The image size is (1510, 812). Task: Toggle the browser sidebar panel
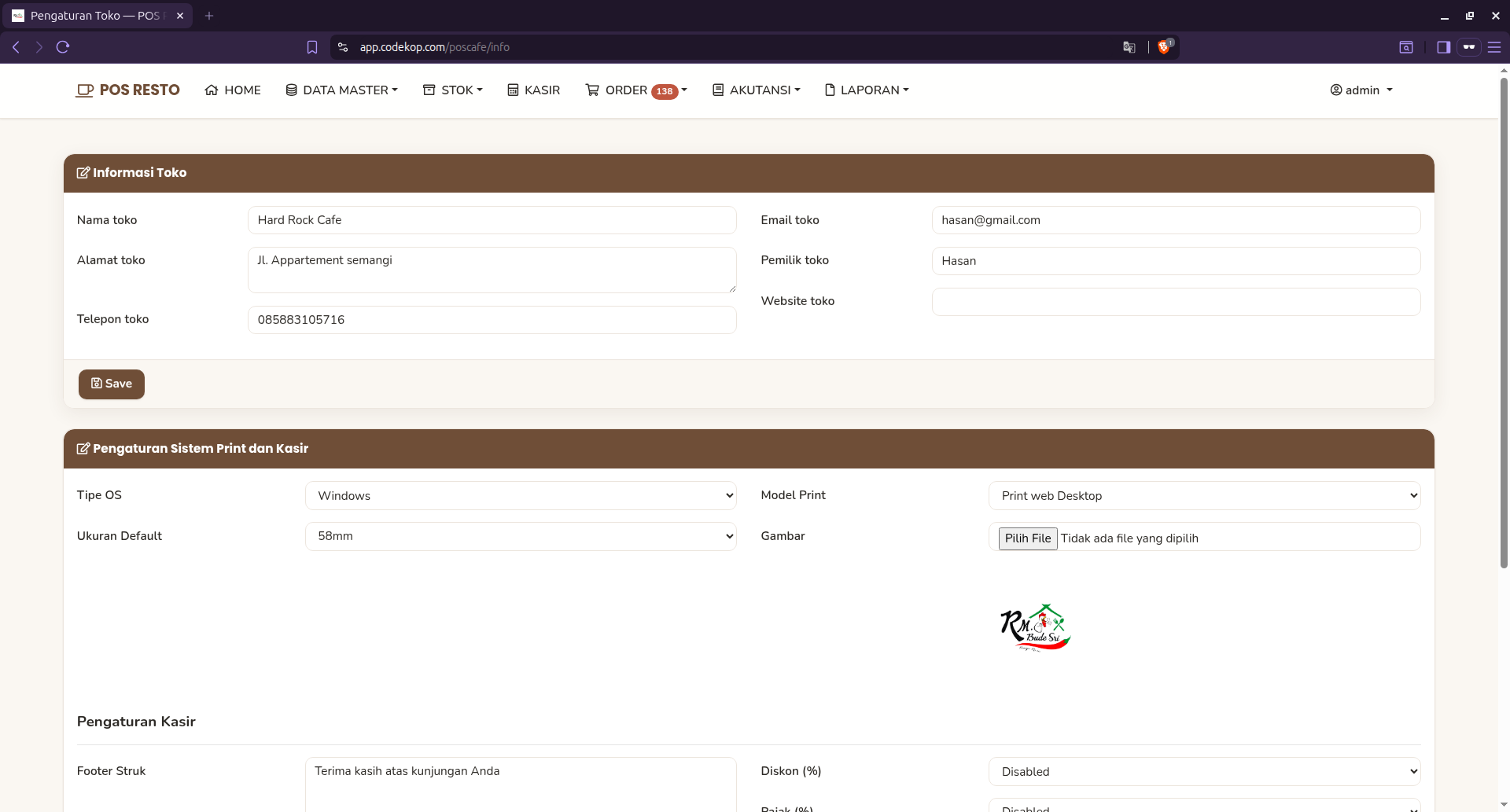click(1443, 47)
